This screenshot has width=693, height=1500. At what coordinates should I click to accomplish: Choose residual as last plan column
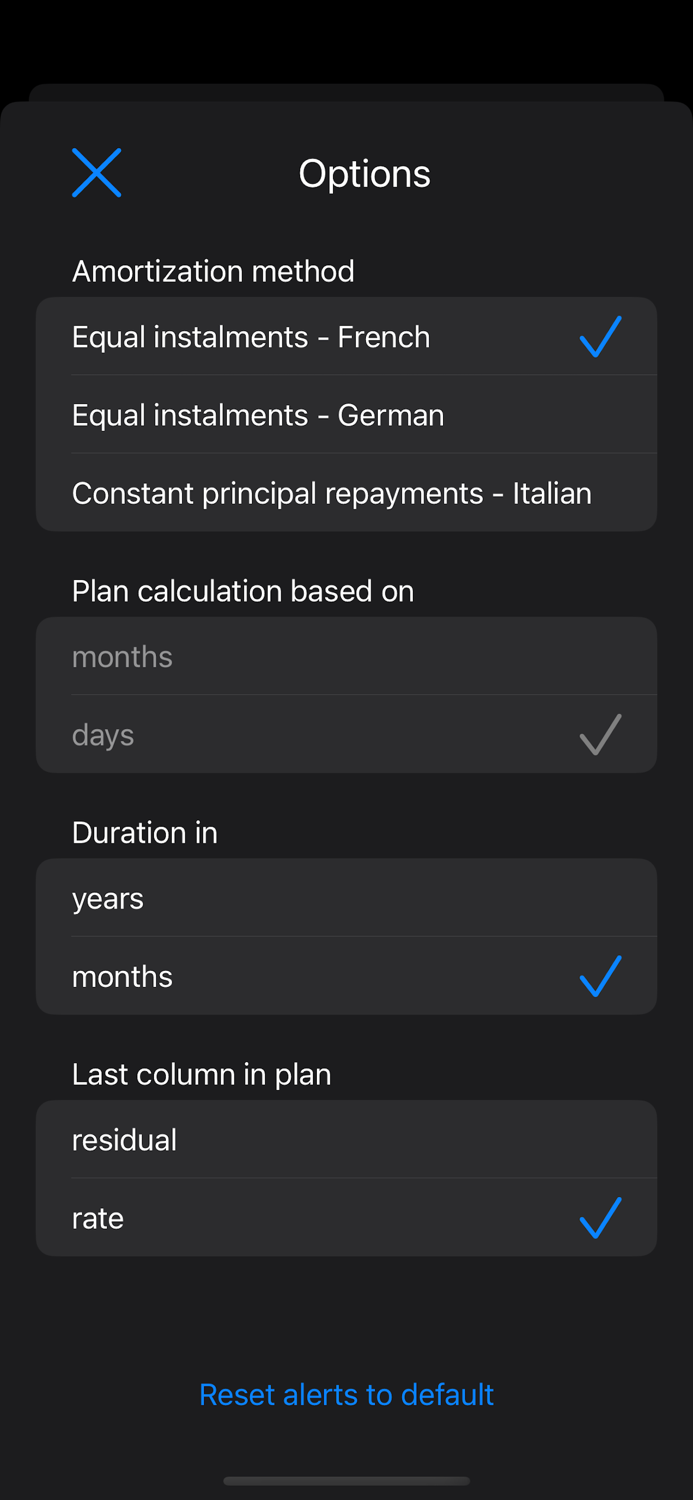click(x=124, y=1139)
